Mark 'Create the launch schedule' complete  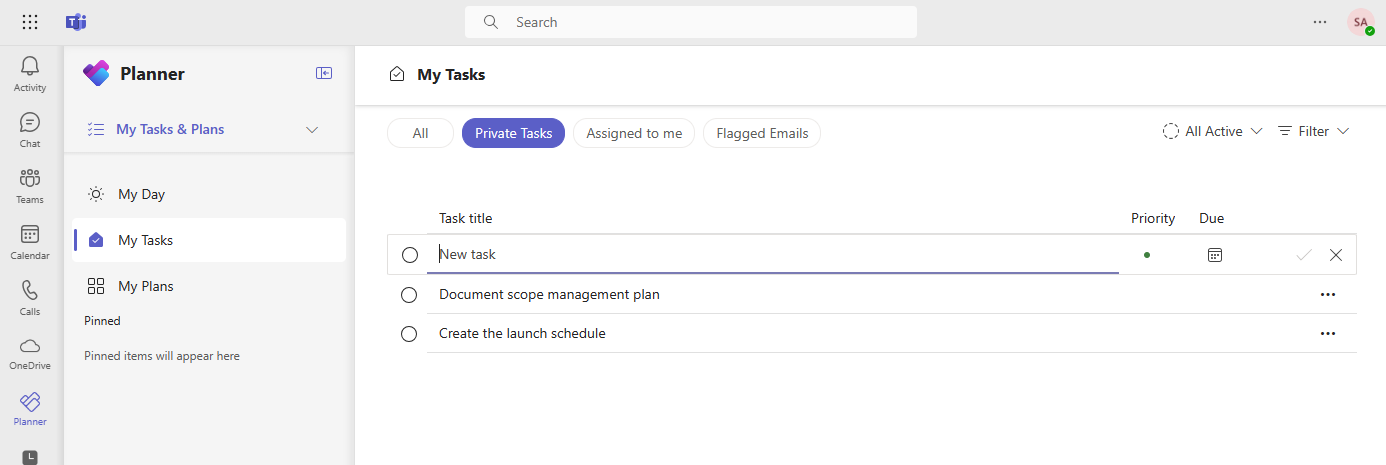pos(409,334)
